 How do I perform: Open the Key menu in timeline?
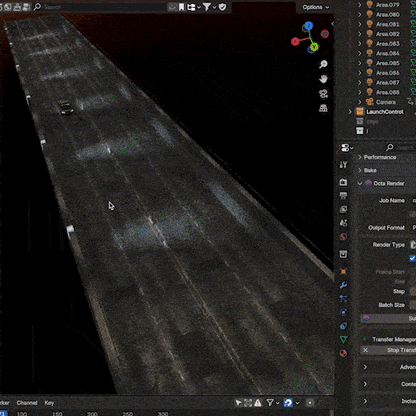[x=49, y=403]
